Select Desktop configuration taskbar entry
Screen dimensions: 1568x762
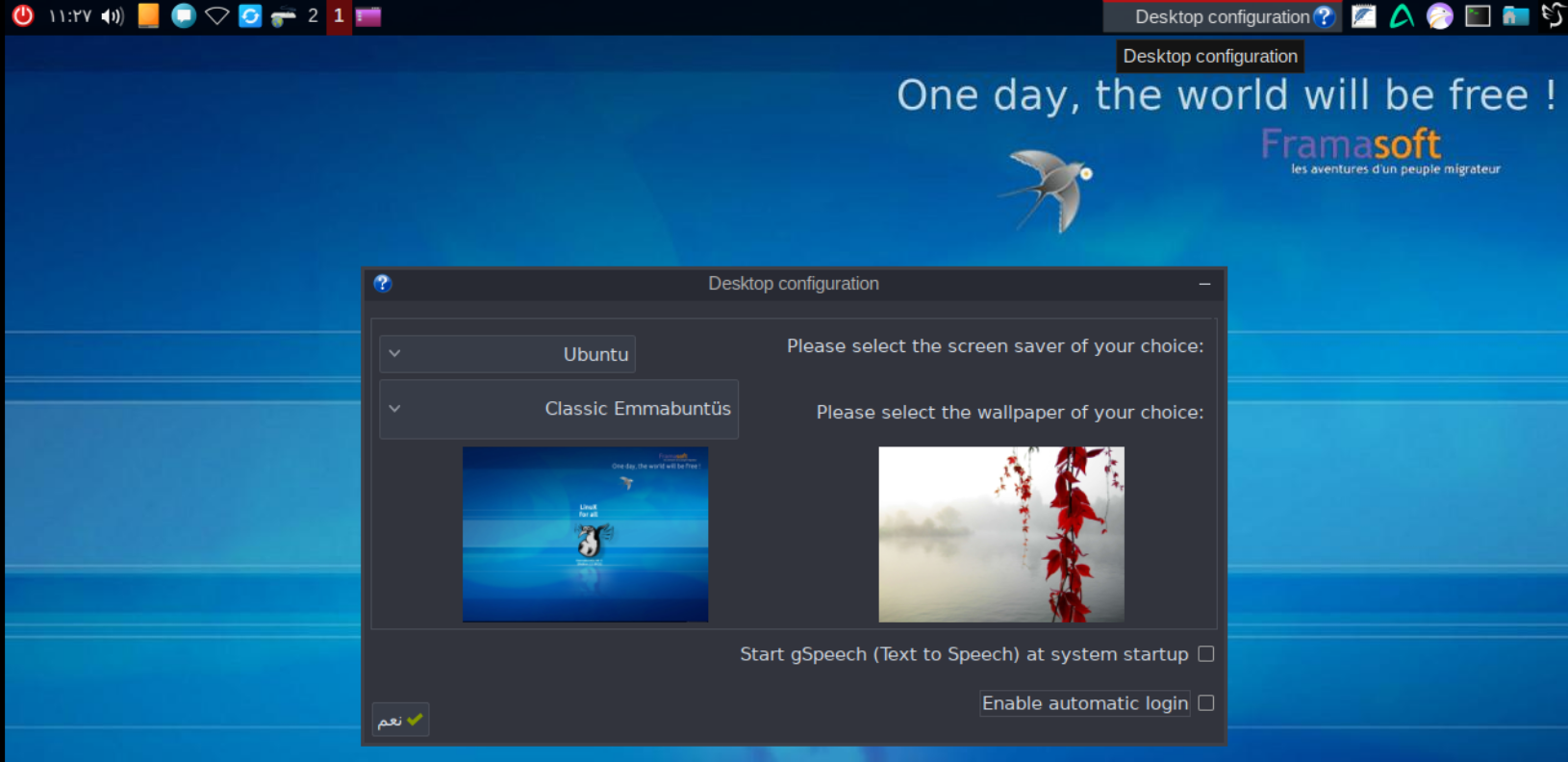1223,16
